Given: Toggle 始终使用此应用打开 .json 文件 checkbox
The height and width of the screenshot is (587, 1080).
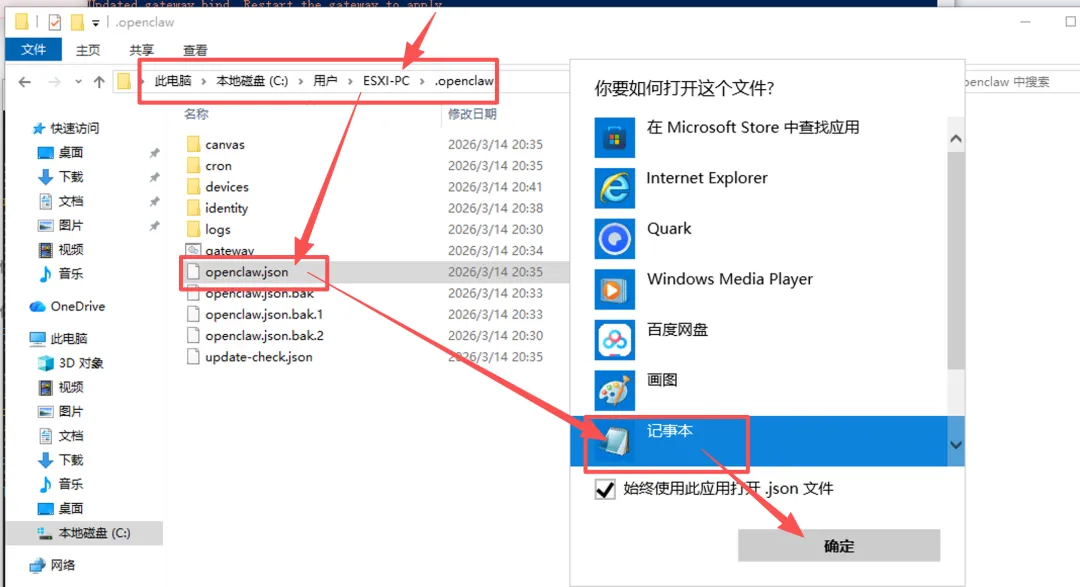Looking at the screenshot, I should [605, 489].
